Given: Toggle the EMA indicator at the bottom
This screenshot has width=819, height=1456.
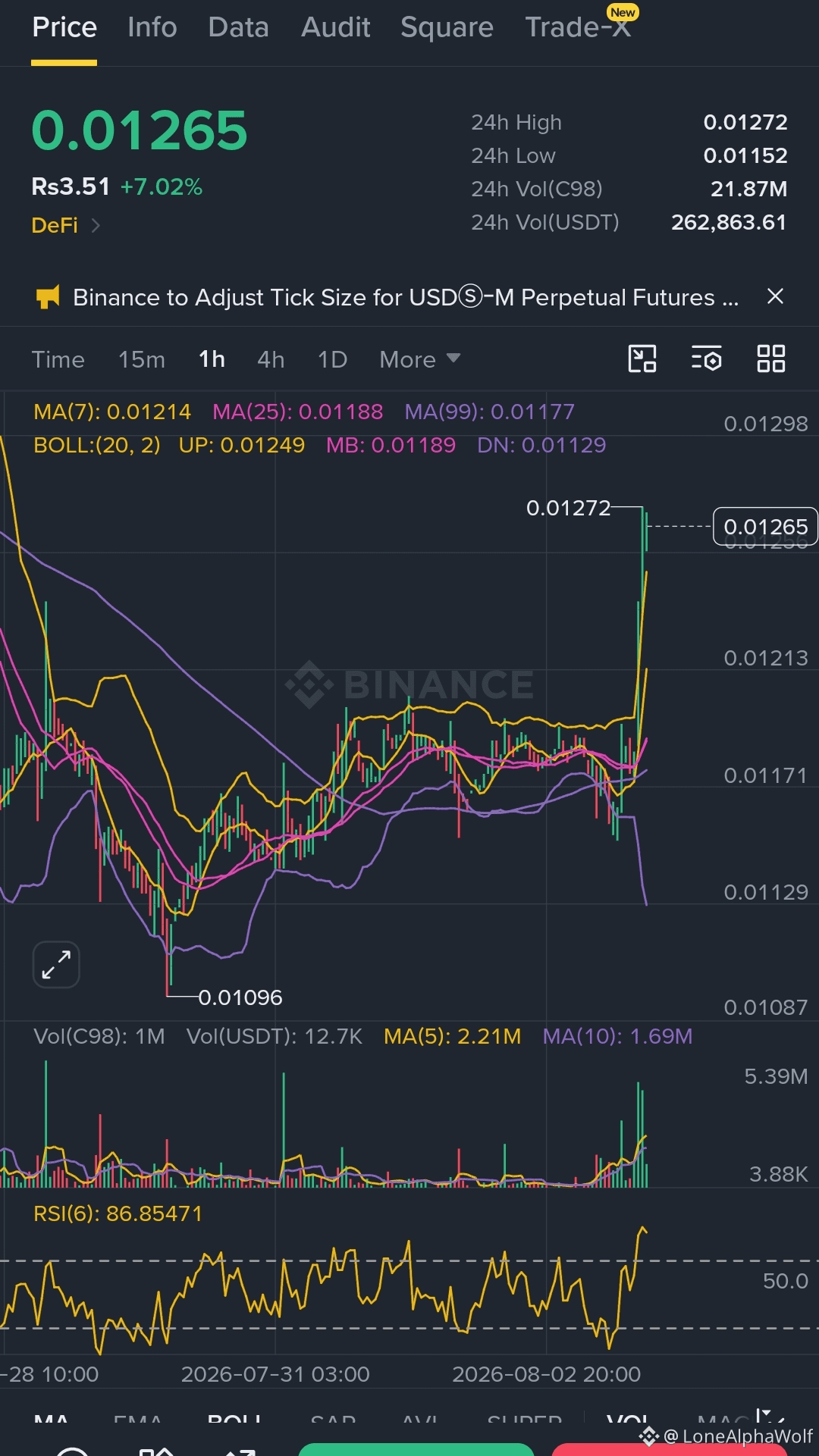Looking at the screenshot, I should point(139,1419).
